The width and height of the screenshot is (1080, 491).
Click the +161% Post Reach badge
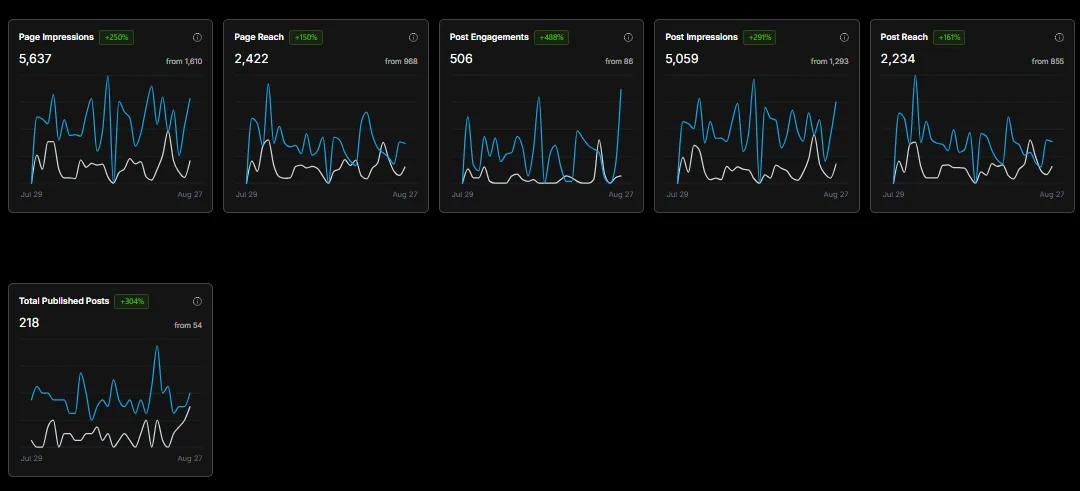click(949, 37)
